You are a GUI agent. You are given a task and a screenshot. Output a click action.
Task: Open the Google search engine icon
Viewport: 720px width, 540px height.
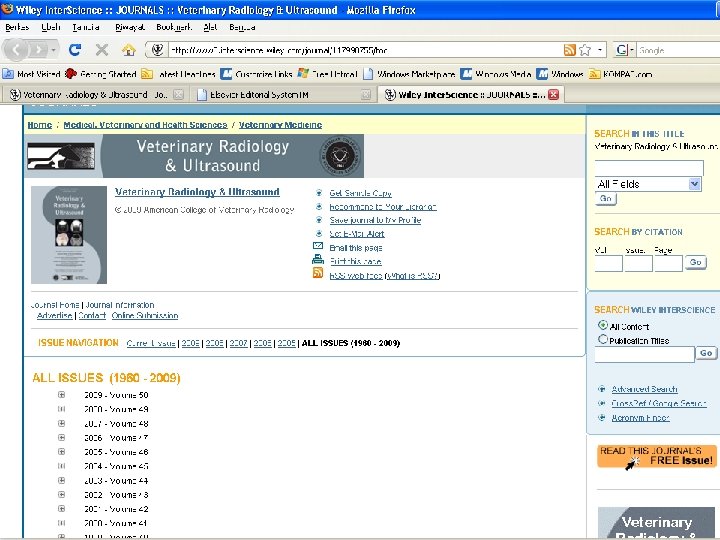click(x=622, y=50)
